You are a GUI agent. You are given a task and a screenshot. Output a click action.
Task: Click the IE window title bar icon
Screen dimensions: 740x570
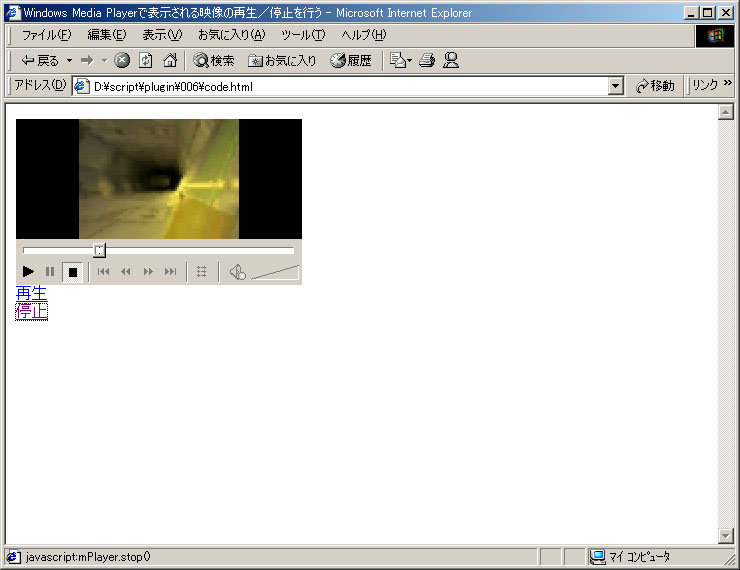13,13
